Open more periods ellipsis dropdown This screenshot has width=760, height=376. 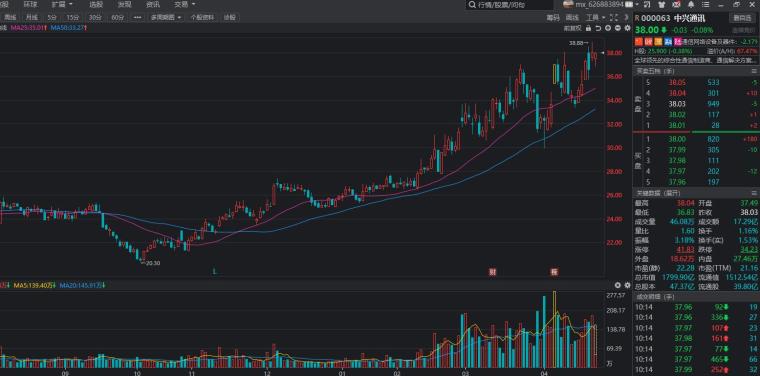click(137, 17)
